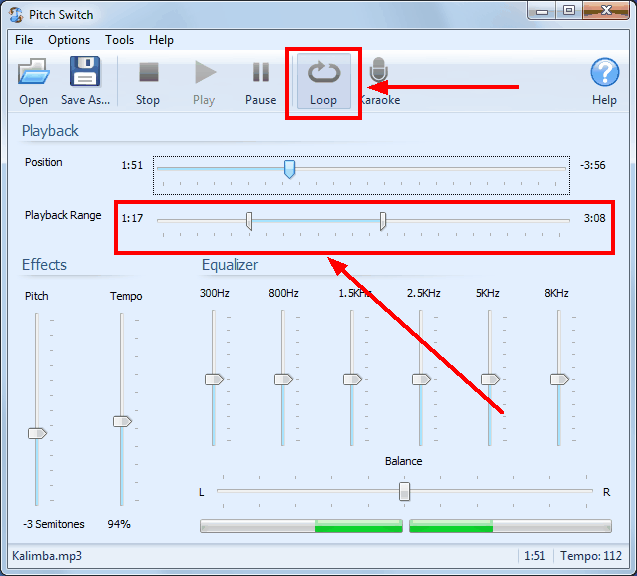The height and width of the screenshot is (576, 637).
Task: Click the Position label
Action: [x=43, y=162]
